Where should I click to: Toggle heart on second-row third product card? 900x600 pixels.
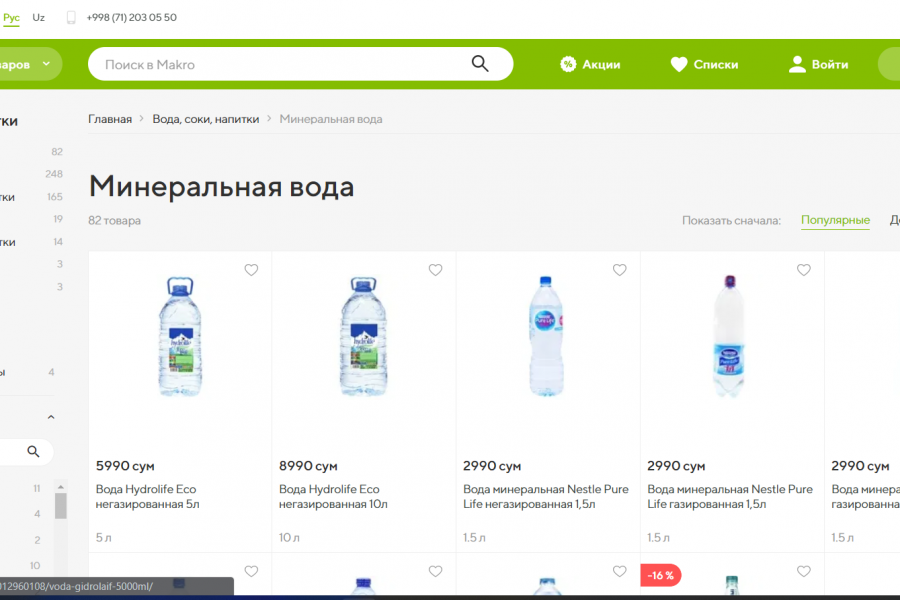click(x=619, y=571)
